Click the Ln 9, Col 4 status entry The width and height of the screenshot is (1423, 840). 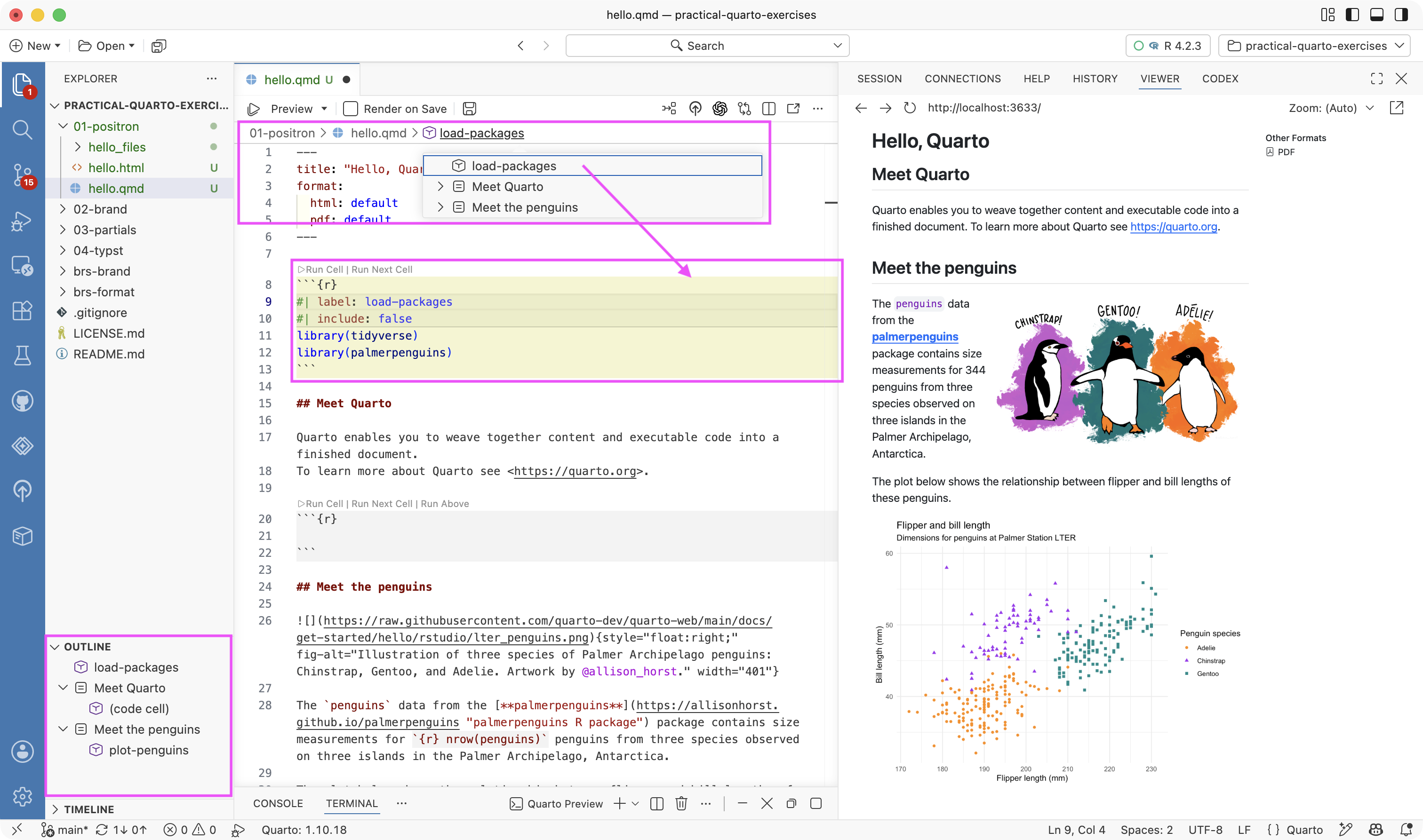(x=1076, y=830)
